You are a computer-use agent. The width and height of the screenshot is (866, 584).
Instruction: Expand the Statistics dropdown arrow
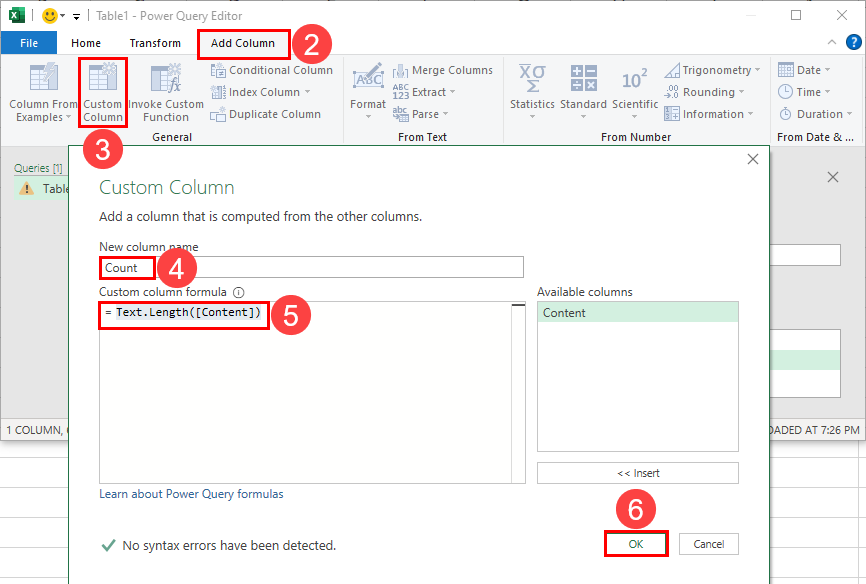(532, 117)
